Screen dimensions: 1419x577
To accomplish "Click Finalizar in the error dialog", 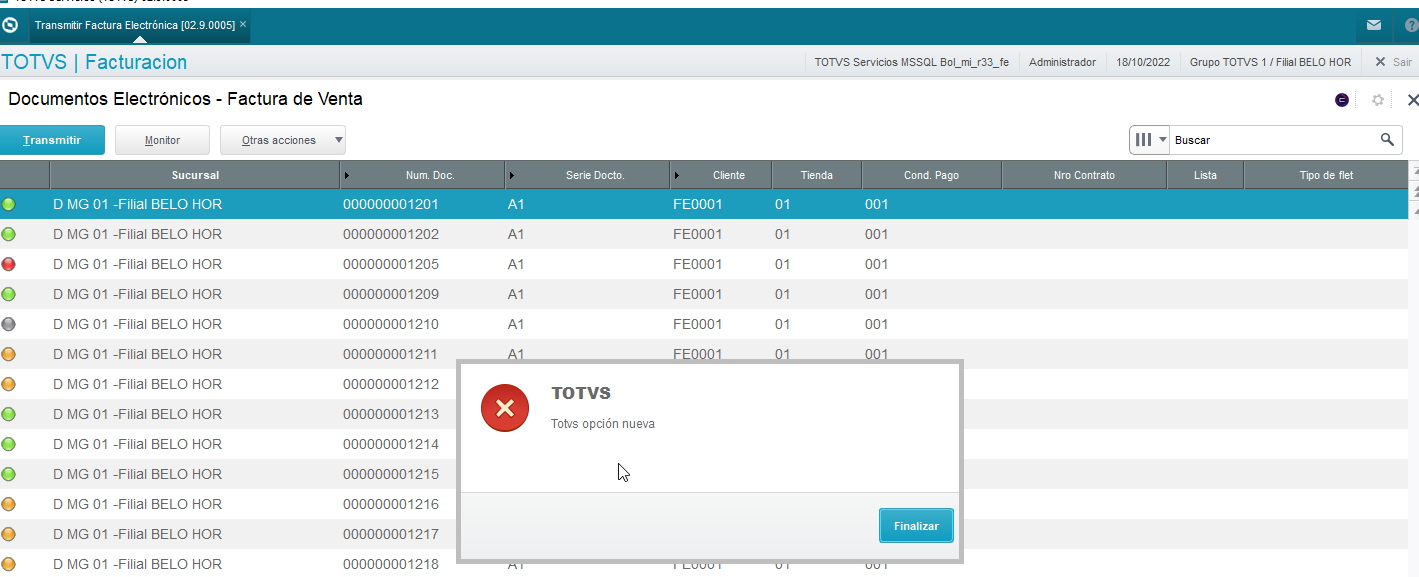I will (x=916, y=525).
